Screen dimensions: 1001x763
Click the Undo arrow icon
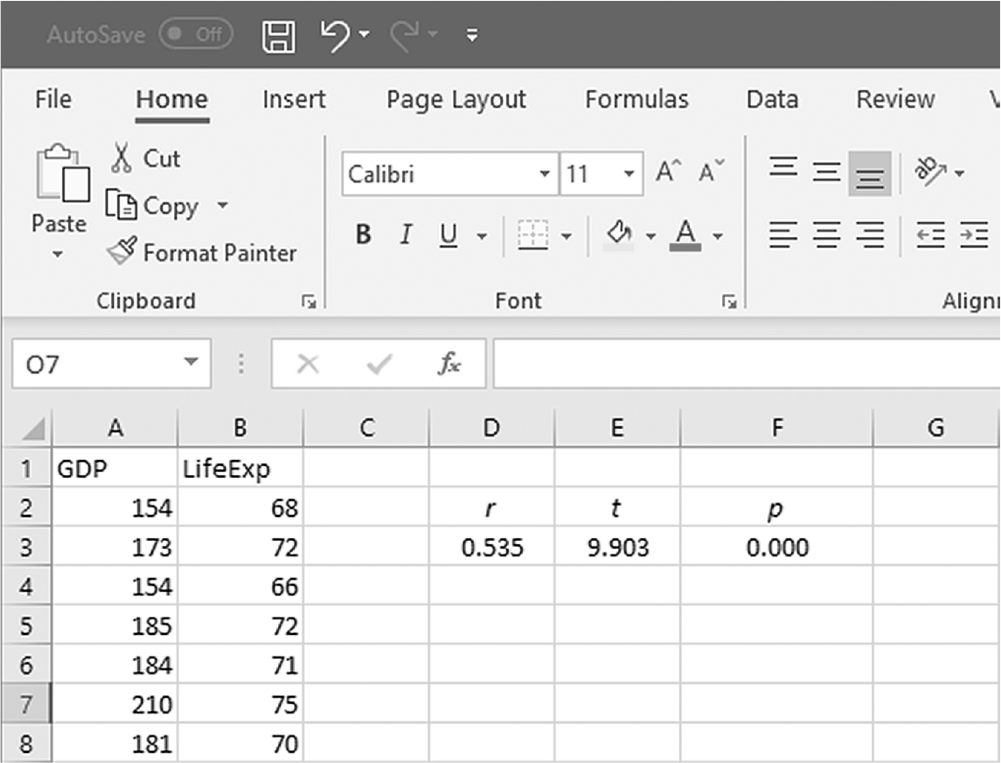335,34
